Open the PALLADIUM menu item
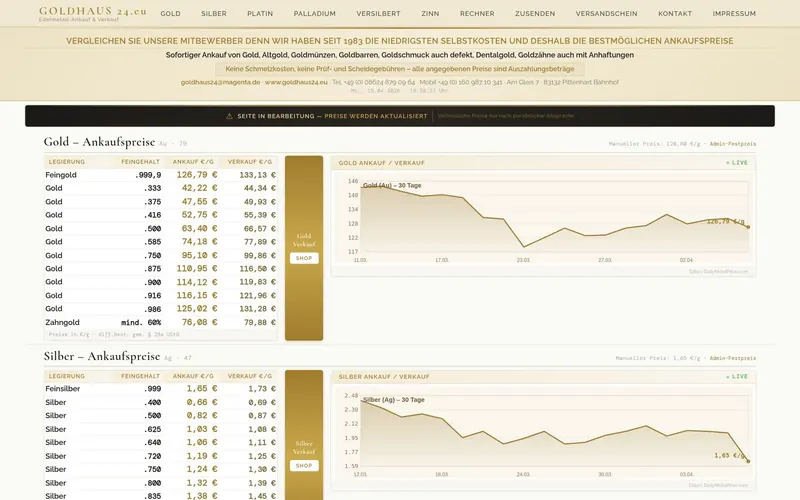Screen dimensions: 800x500 (314, 14)
